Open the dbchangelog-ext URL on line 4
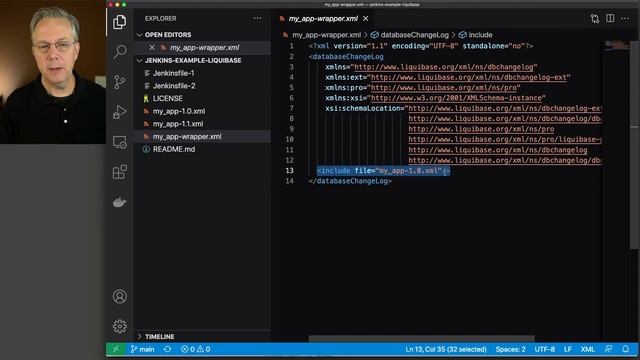The height and width of the screenshot is (360, 640). (469, 77)
